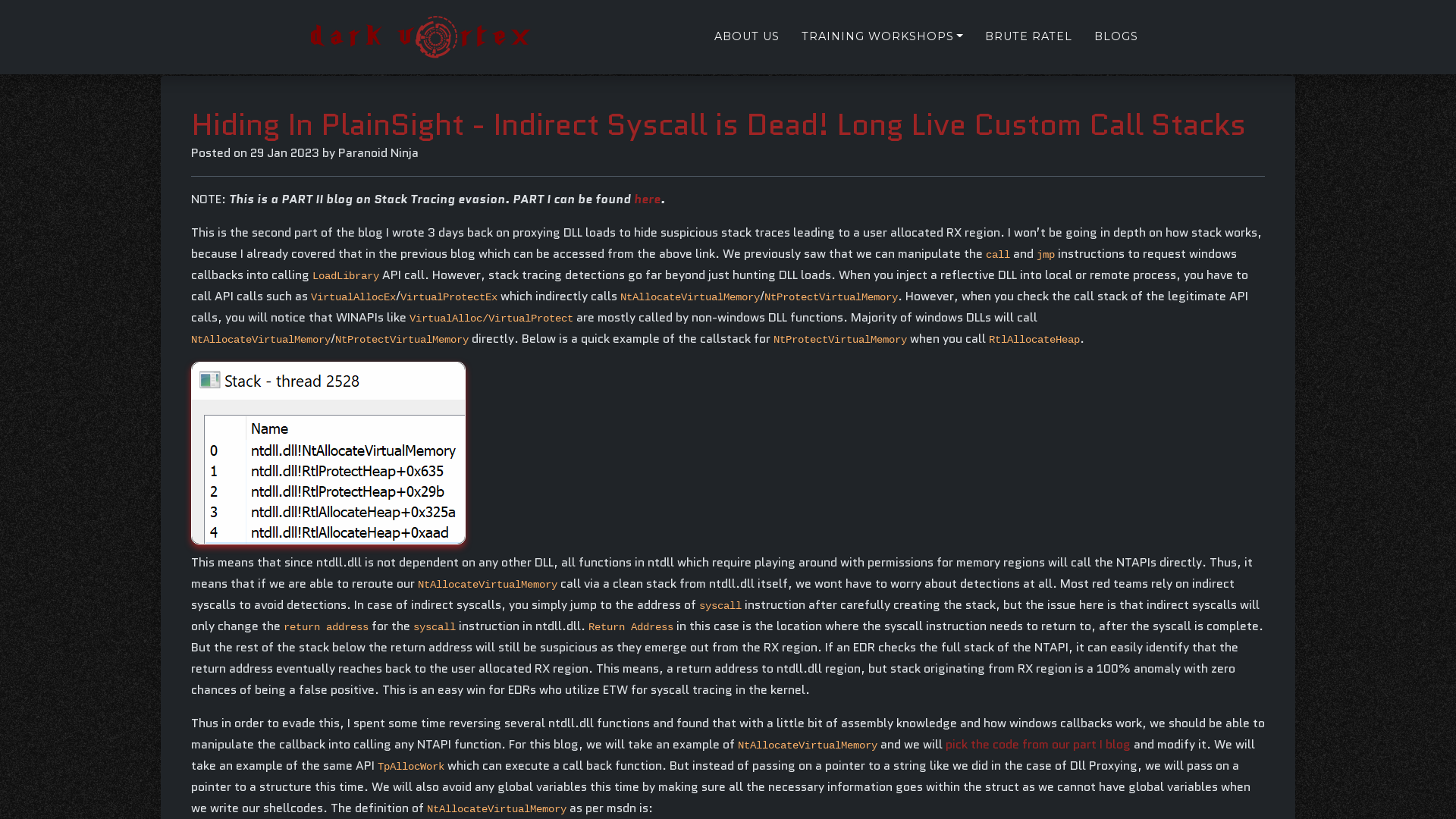Click the BLOGS navigation icon
This screenshot has height=819, width=1456.
[1116, 36]
